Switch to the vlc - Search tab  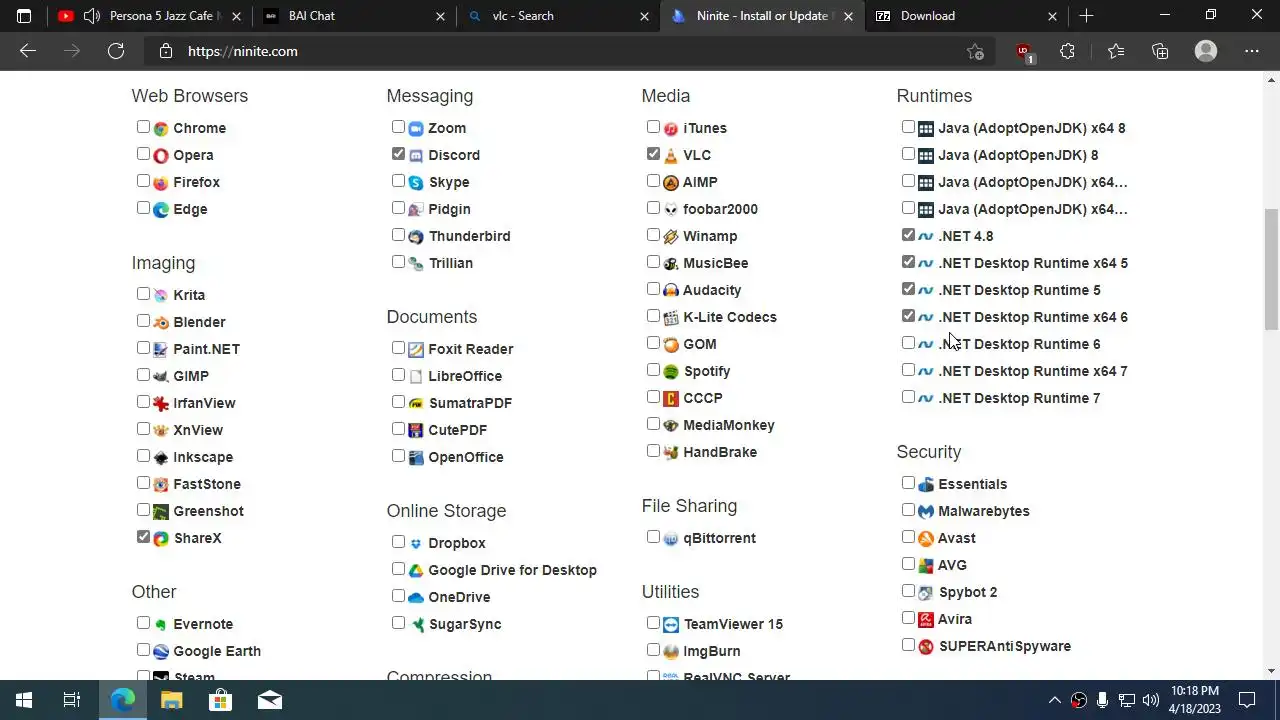(x=558, y=16)
